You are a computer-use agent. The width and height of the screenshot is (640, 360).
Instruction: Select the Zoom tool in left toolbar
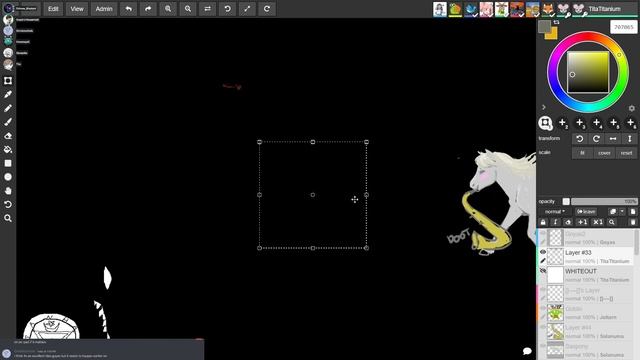8,218
